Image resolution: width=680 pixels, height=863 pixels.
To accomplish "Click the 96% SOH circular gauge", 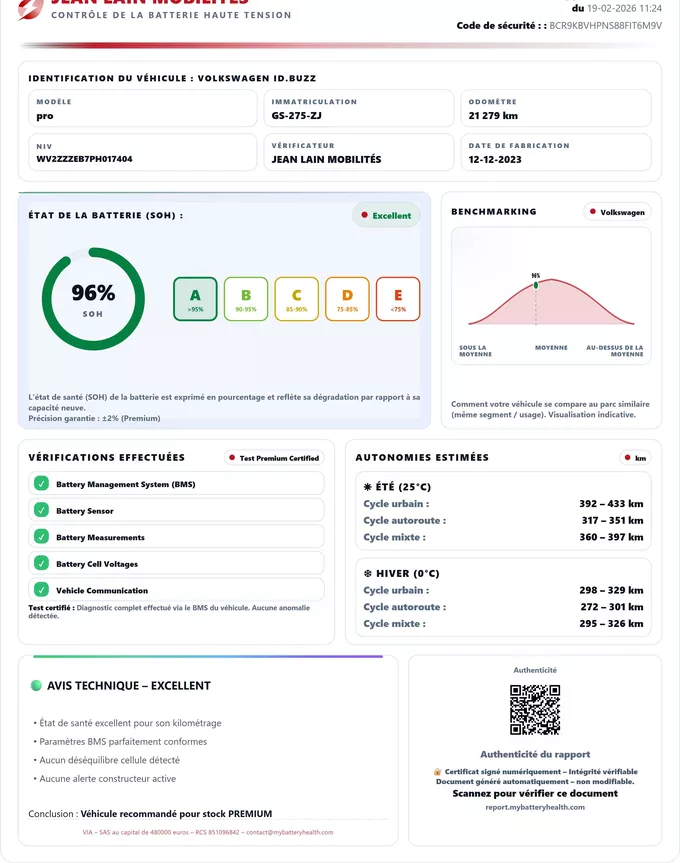I will pyautogui.click(x=93, y=299).
